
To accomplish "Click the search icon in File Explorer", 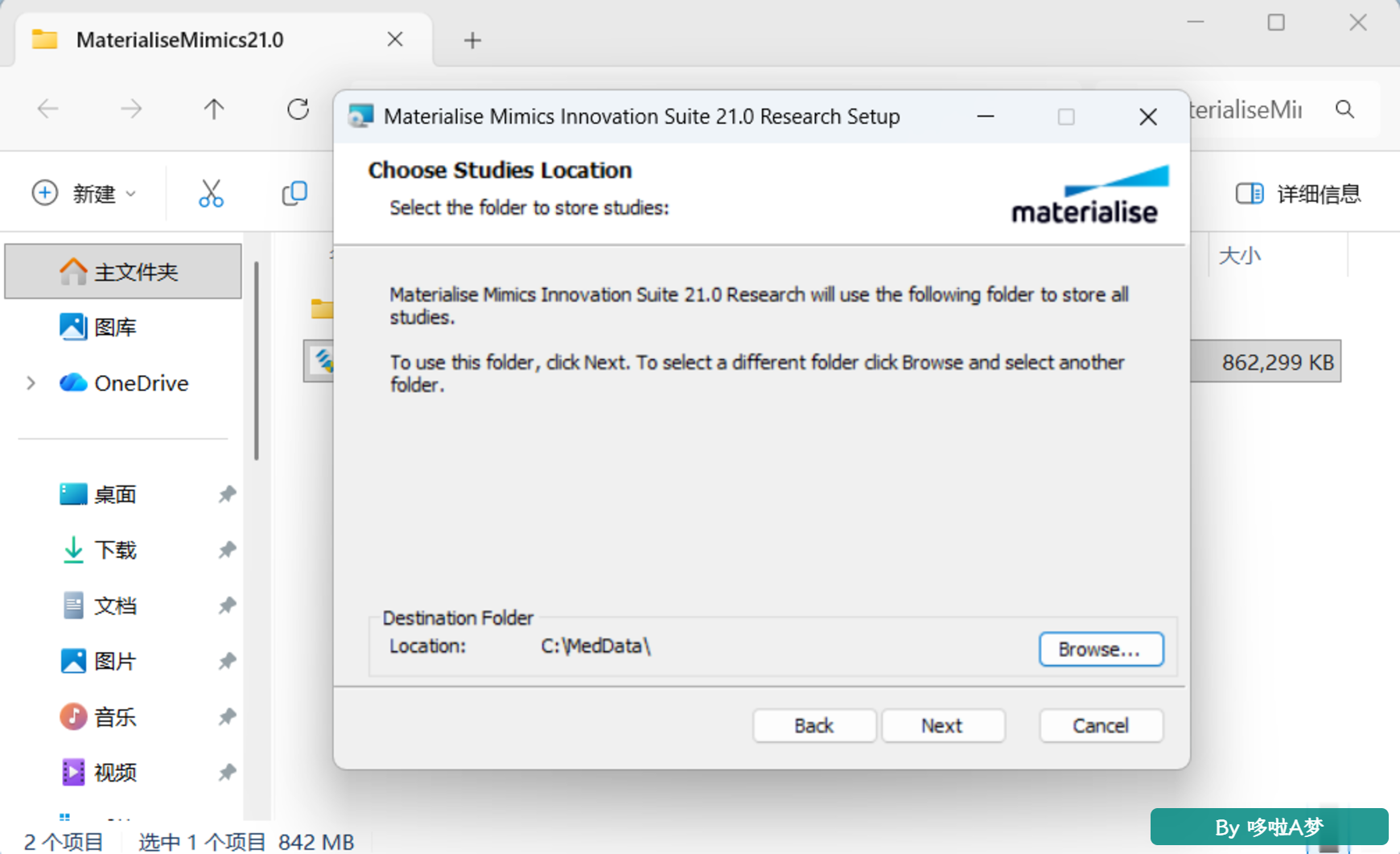I will pyautogui.click(x=1344, y=109).
